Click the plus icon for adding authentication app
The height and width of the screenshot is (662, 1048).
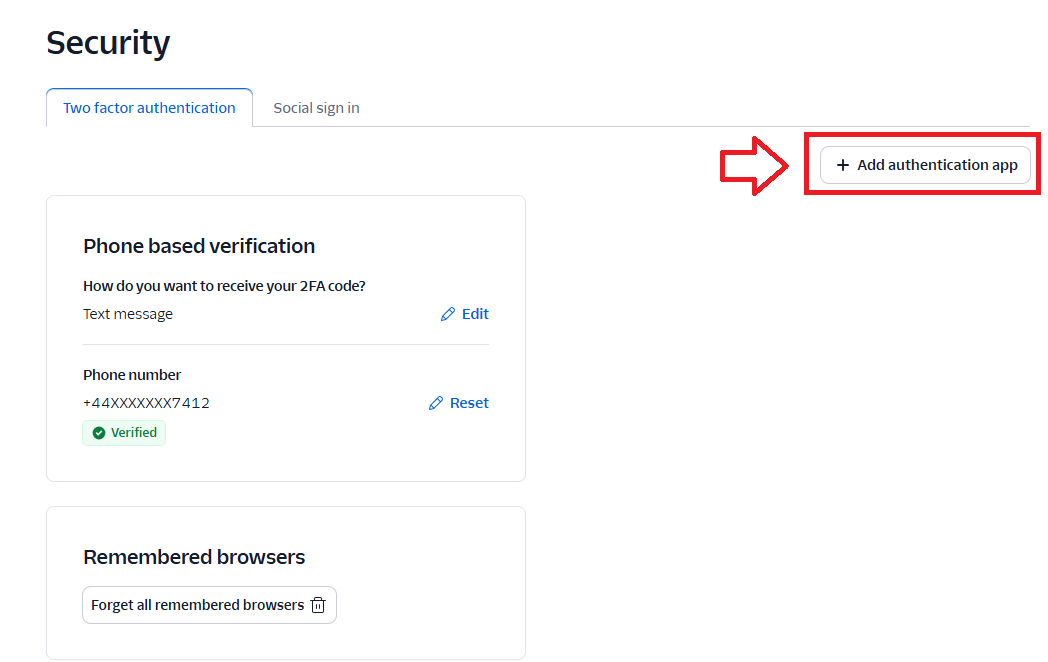point(843,165)
